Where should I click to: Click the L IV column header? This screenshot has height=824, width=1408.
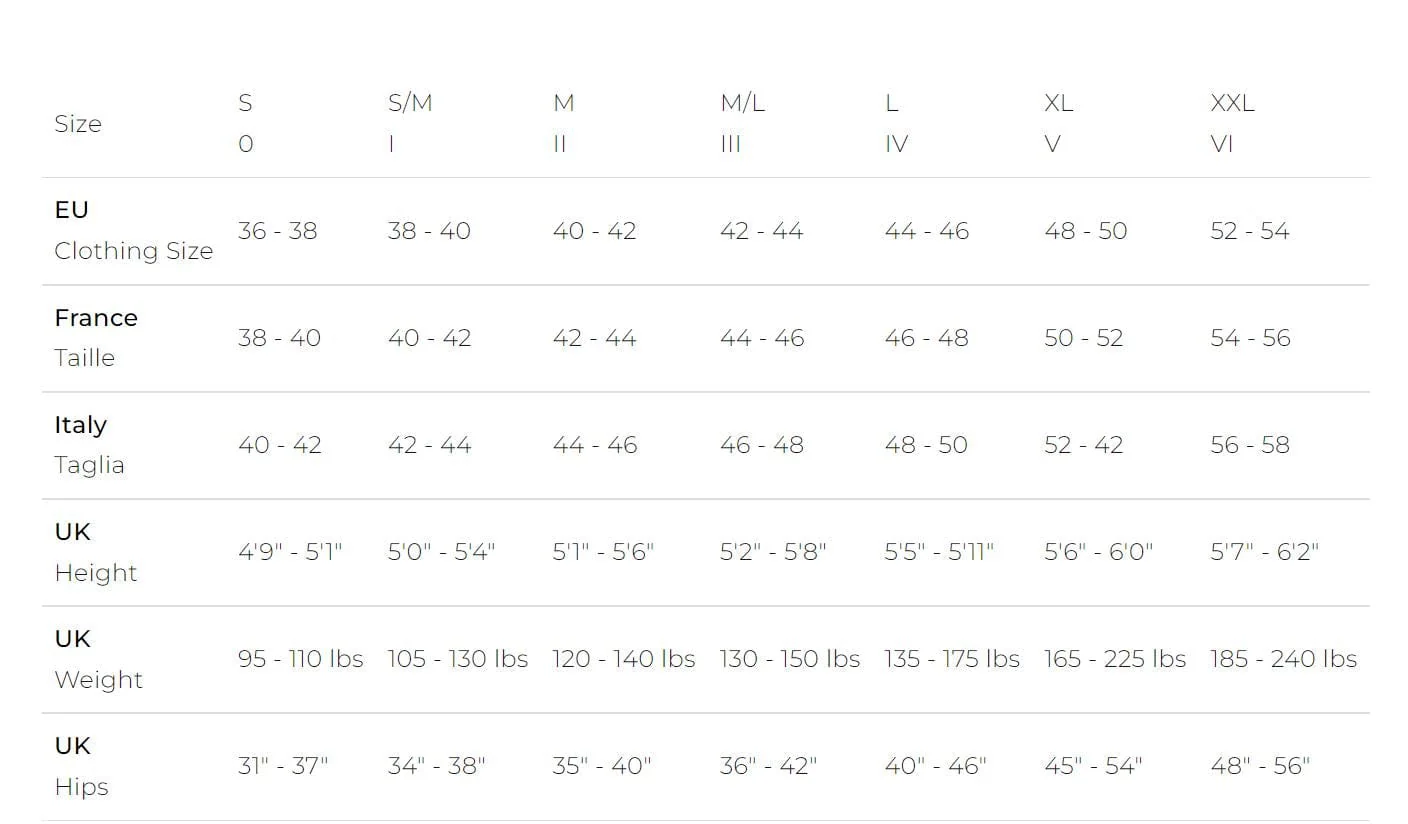pos(896,123)
